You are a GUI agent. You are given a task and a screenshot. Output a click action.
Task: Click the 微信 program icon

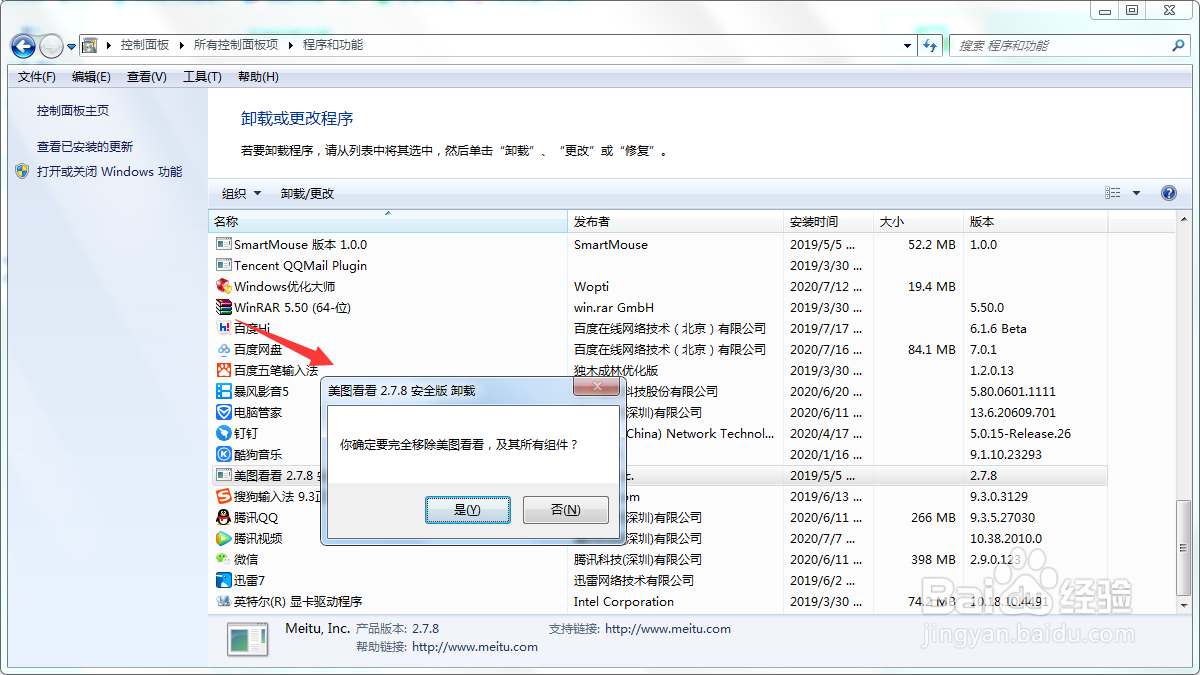point(224,559)
